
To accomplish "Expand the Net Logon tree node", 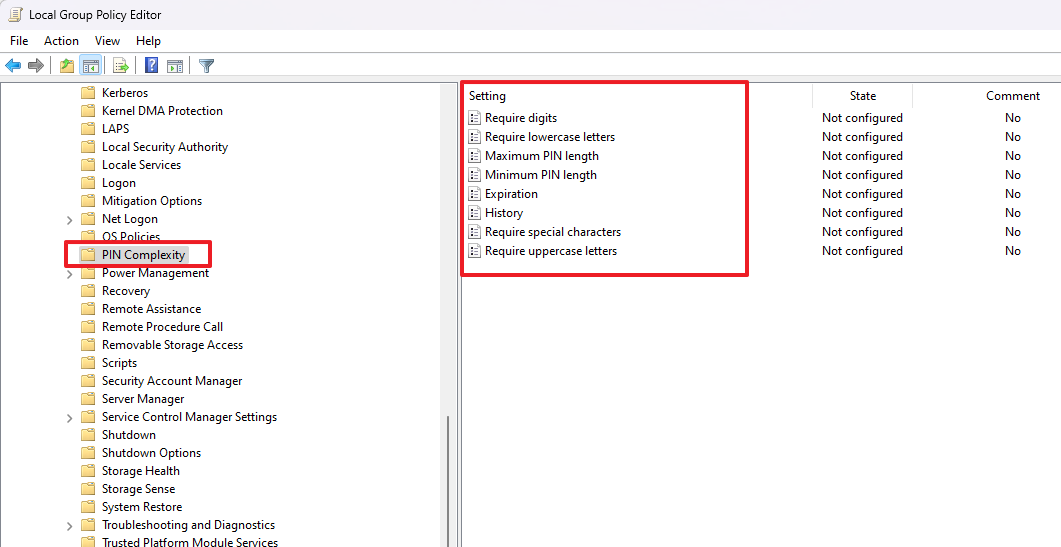I will pyautogui.click(x=70, y=219).
